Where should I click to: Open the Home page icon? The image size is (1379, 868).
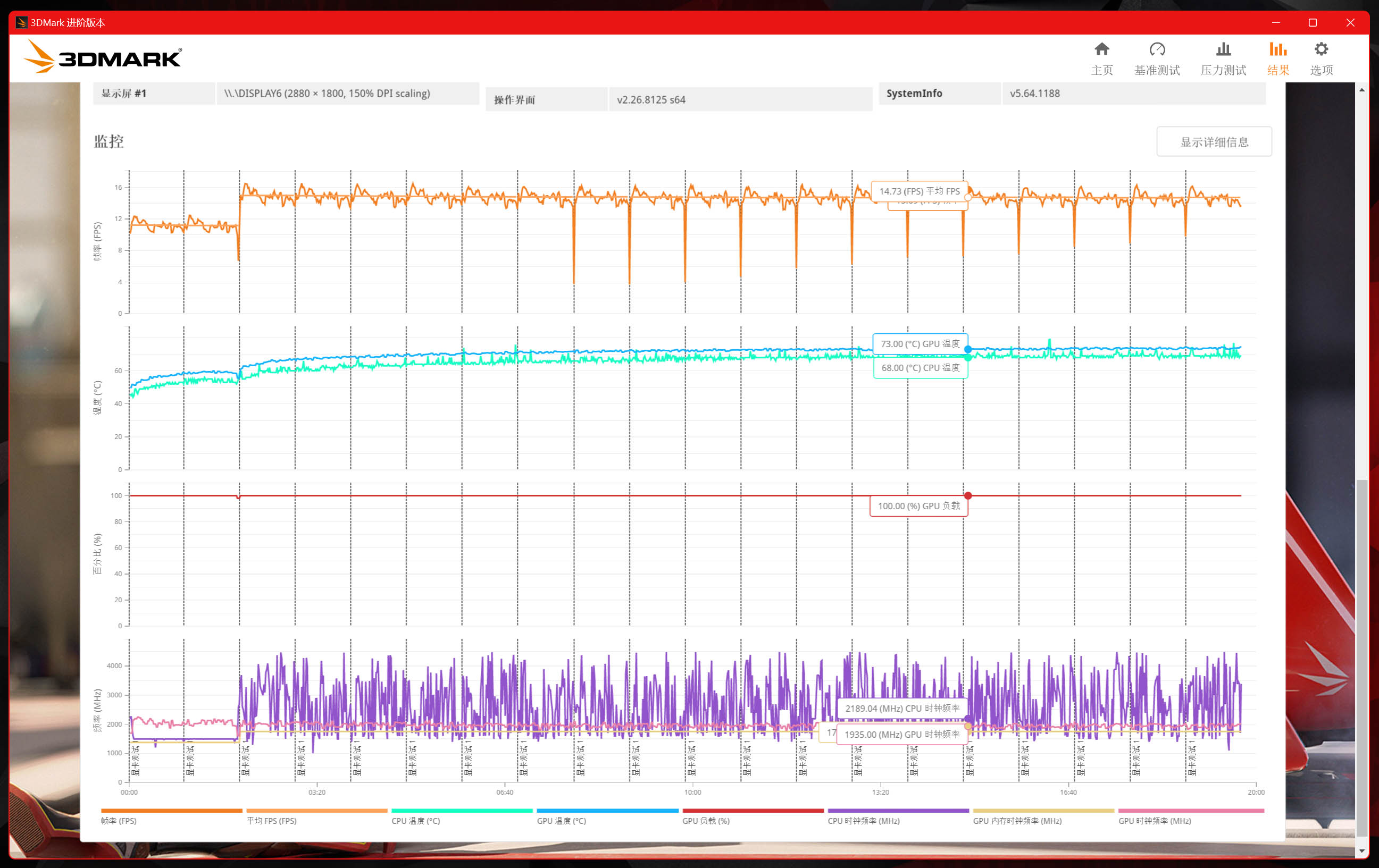[x=1101, y=50]
